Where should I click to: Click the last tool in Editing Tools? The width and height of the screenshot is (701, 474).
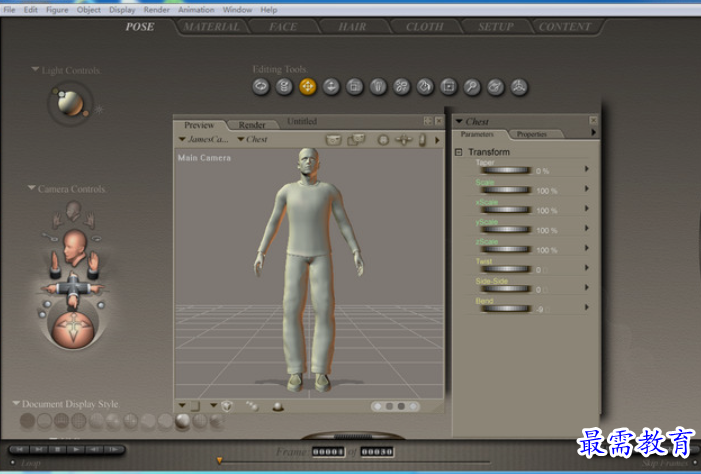click(x=519, y=87)
